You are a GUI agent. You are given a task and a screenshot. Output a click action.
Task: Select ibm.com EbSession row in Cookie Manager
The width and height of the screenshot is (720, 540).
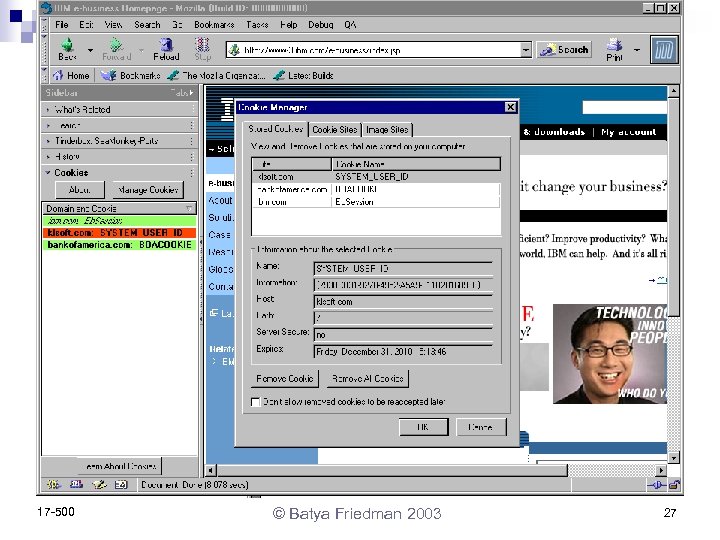pyautogui.click(x=376, y=202)
